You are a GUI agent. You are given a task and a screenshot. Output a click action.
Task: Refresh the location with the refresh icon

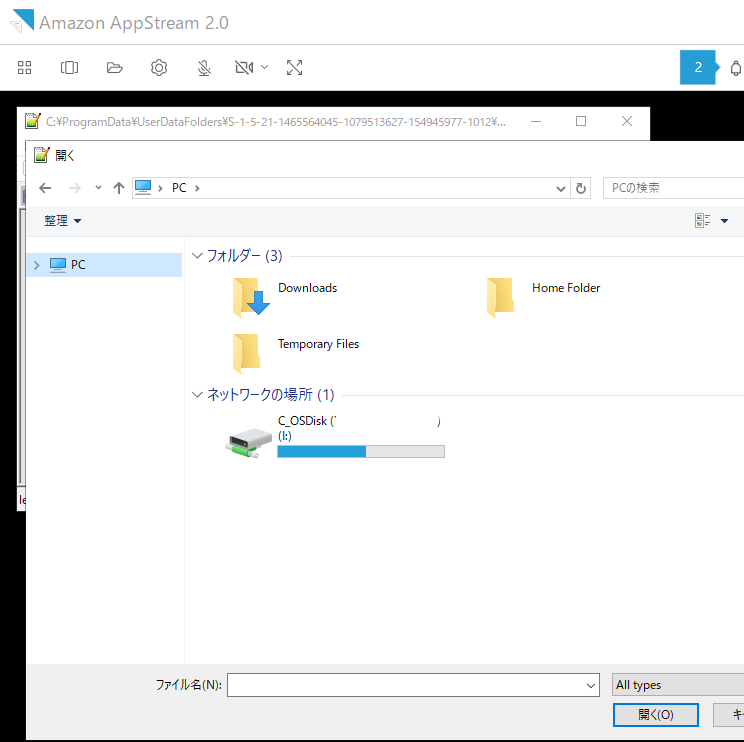[581, 188]
